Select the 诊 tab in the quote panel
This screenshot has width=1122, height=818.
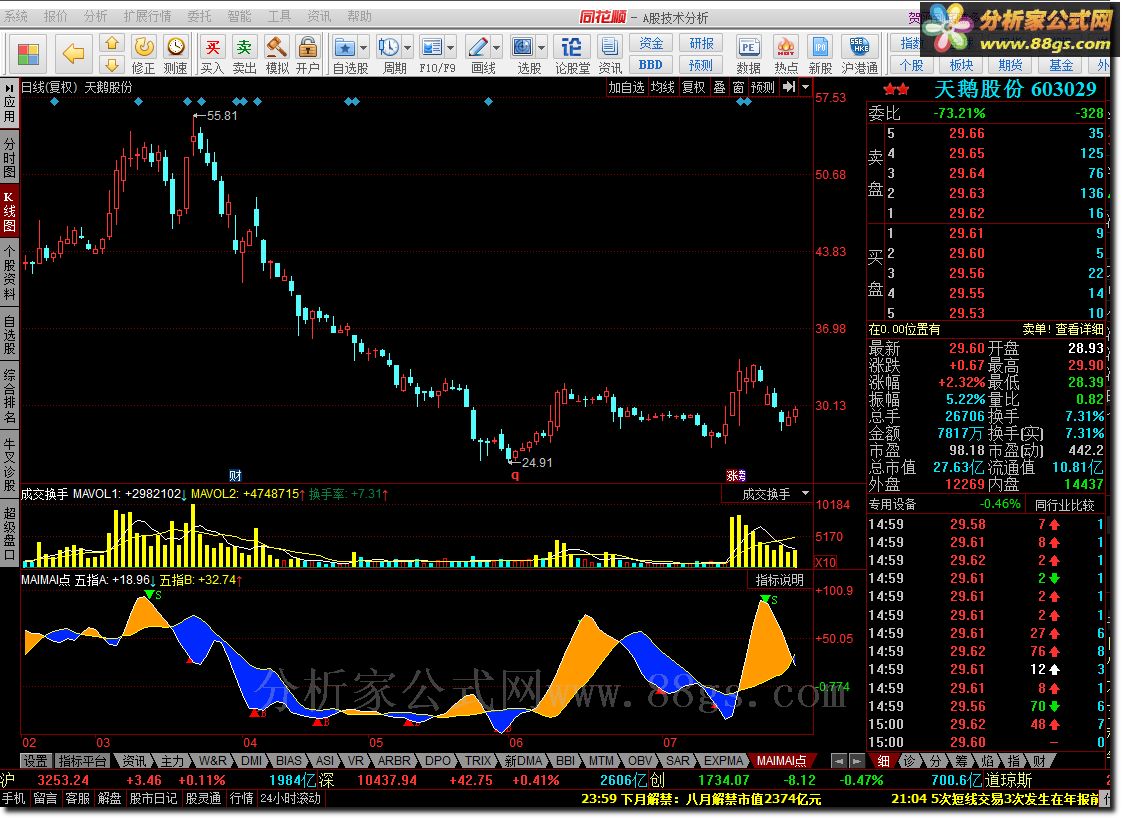(909, 761)
